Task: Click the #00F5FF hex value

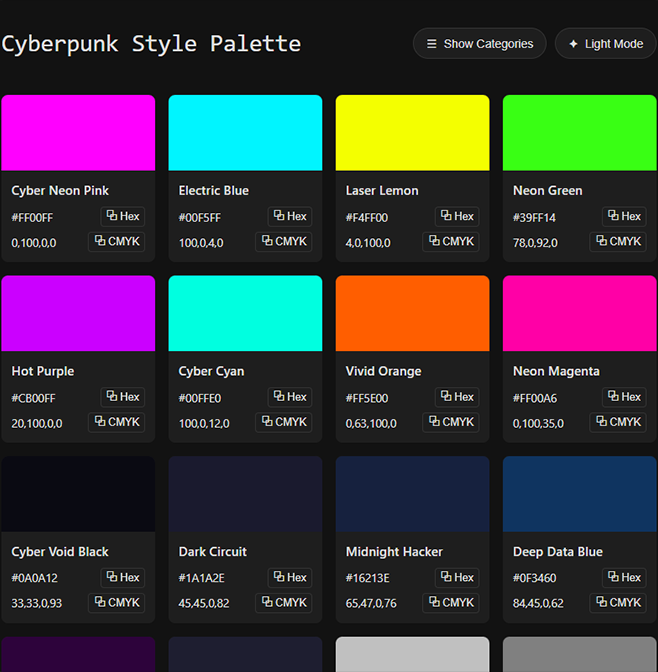Action: [200, 218]
